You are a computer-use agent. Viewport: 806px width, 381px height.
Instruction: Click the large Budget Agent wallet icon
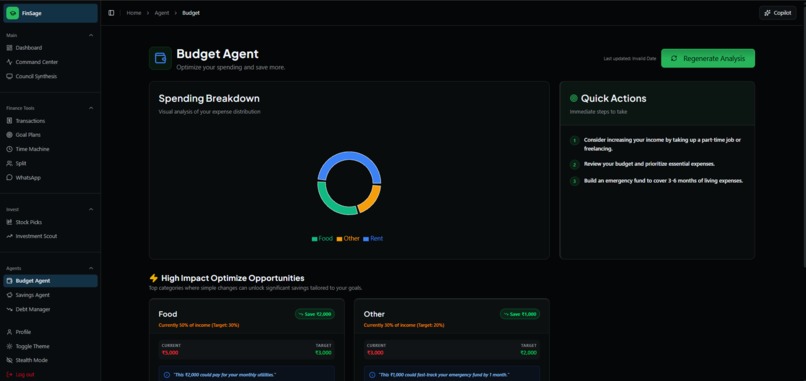160,58
